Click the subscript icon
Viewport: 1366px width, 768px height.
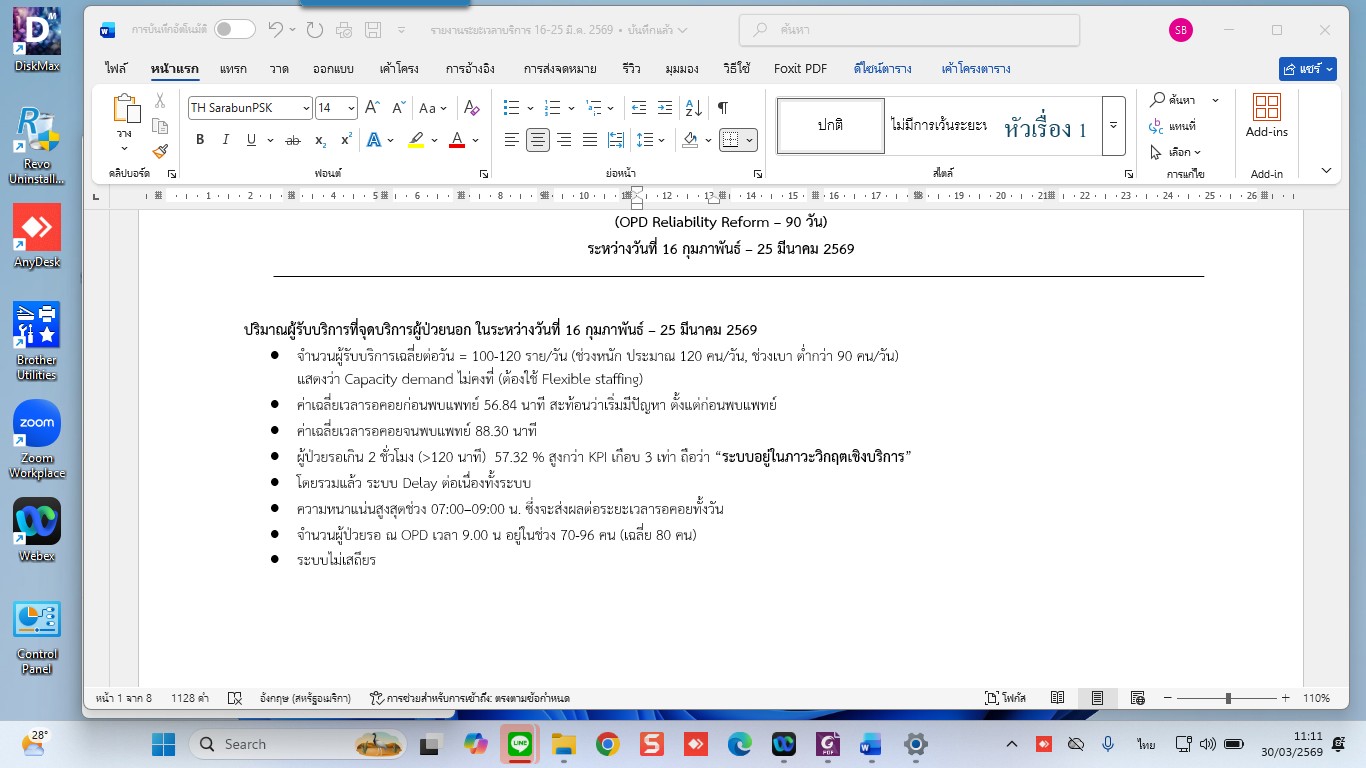tap(320, 140)
